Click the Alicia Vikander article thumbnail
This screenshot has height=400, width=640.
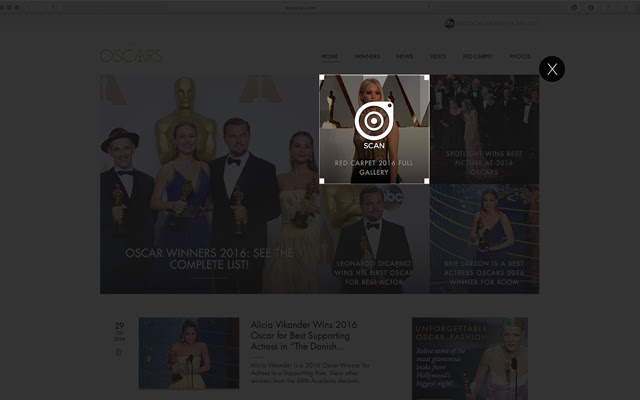(x=189, y=353)
